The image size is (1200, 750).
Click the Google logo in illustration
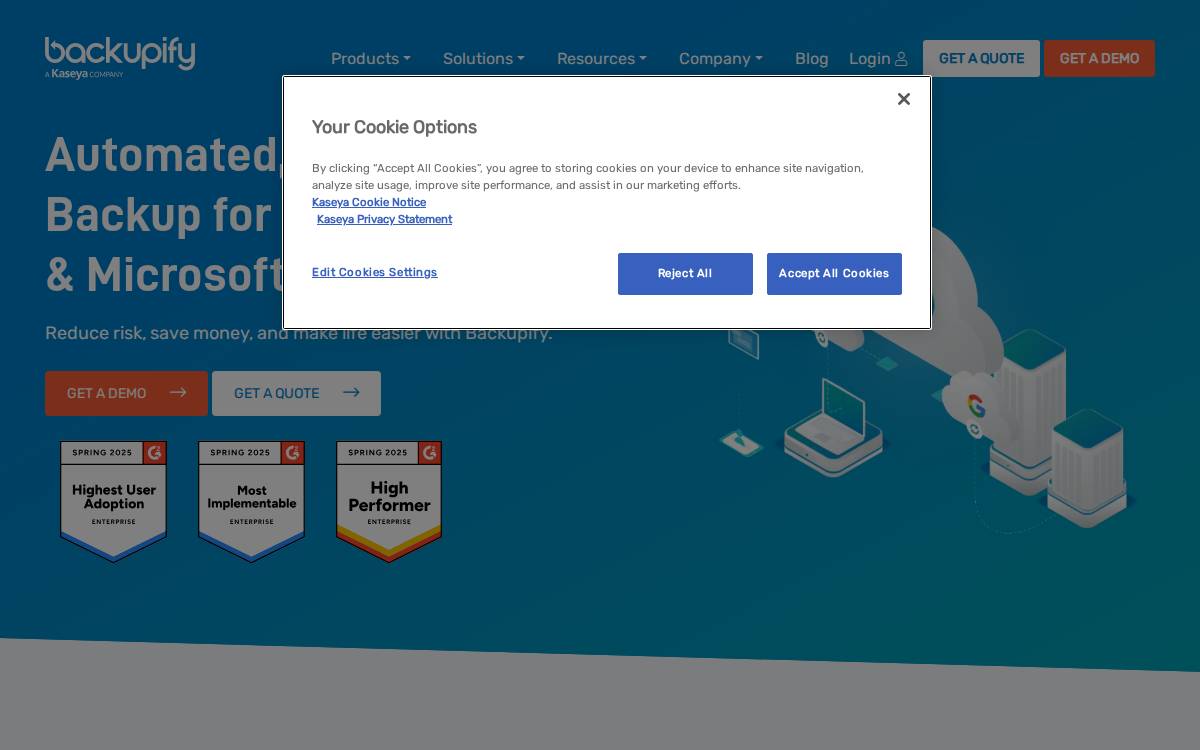[x=976, y=406]
